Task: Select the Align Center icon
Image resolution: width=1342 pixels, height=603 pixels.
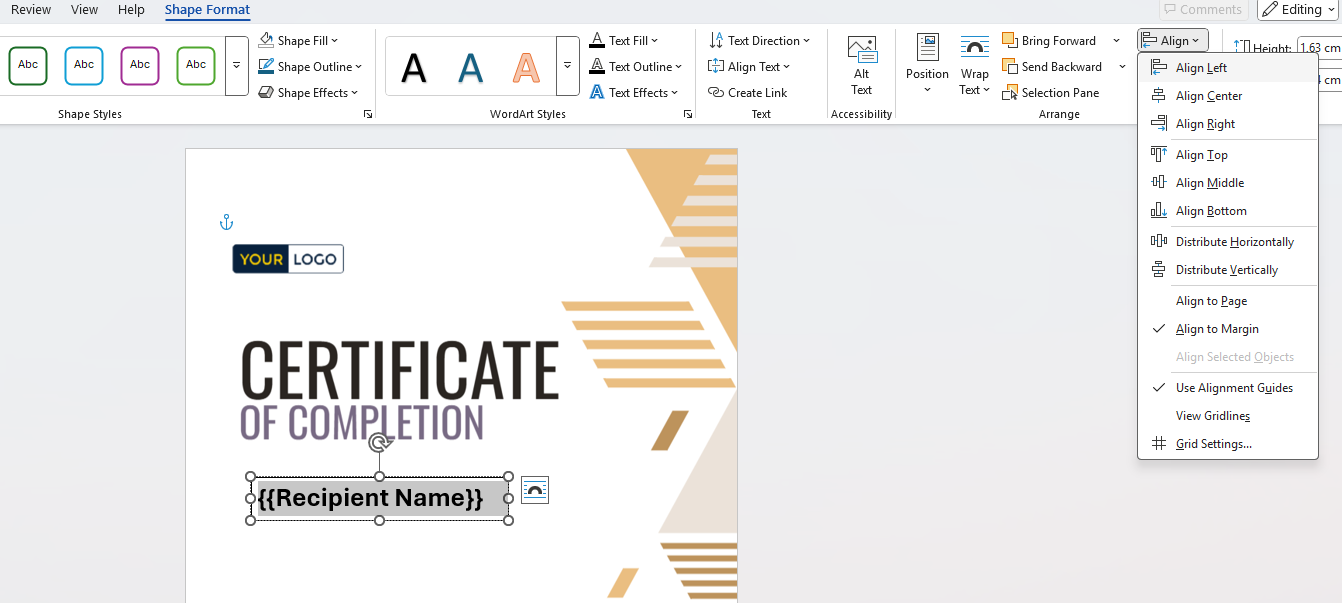Action: (x=1159, y=96)
